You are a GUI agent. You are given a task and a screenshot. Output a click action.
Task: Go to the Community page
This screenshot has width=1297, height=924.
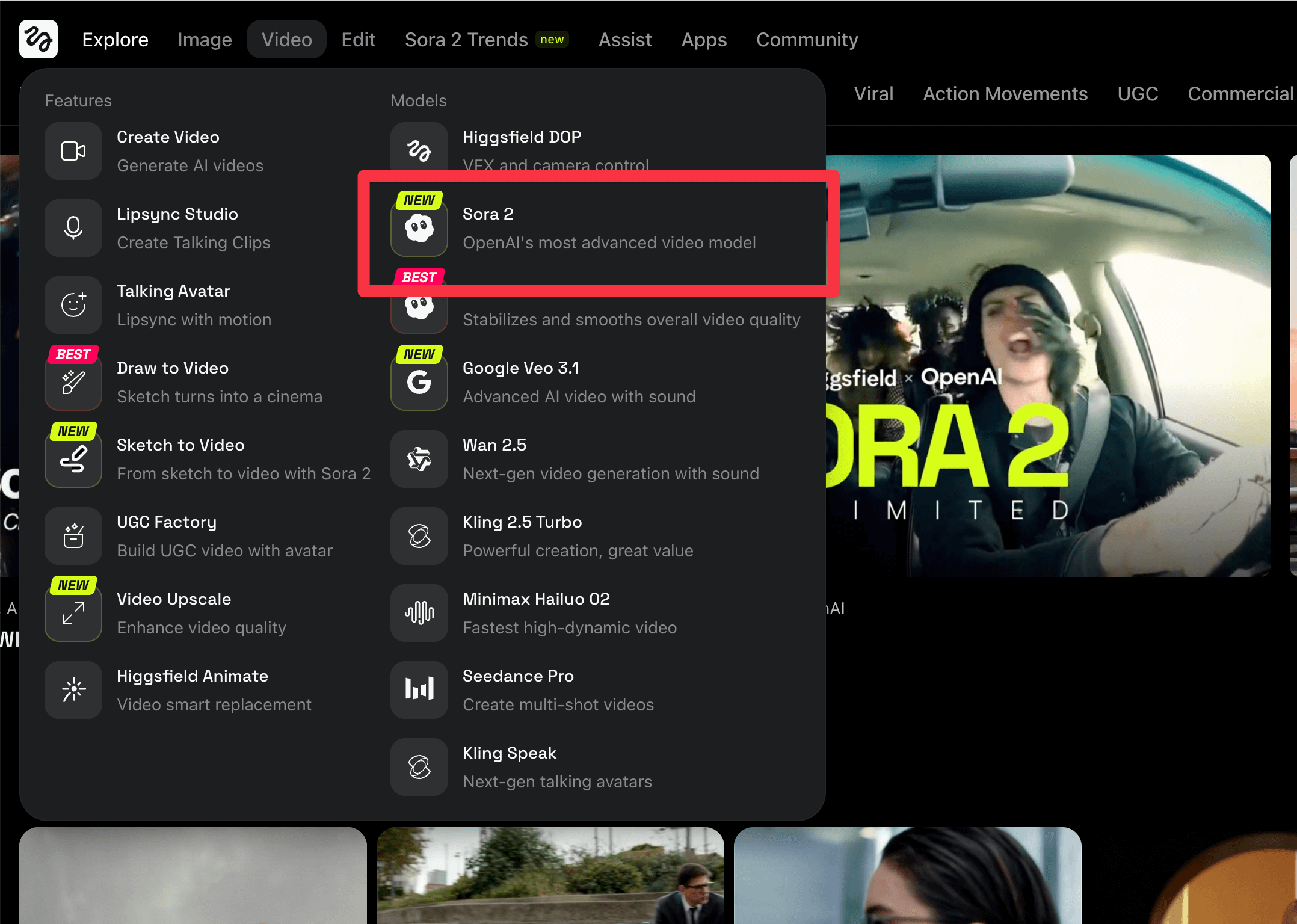(807, 40)
